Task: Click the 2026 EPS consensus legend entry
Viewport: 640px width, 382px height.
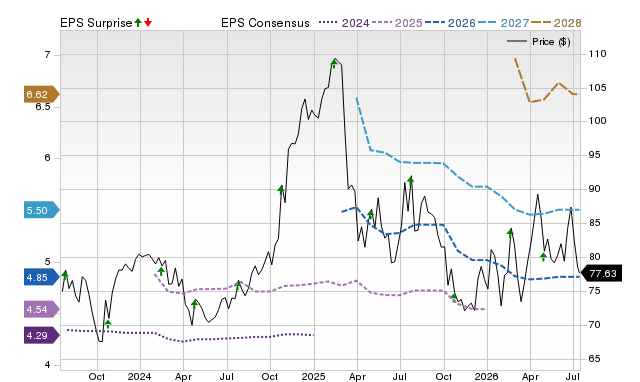Action: point(450,23)
